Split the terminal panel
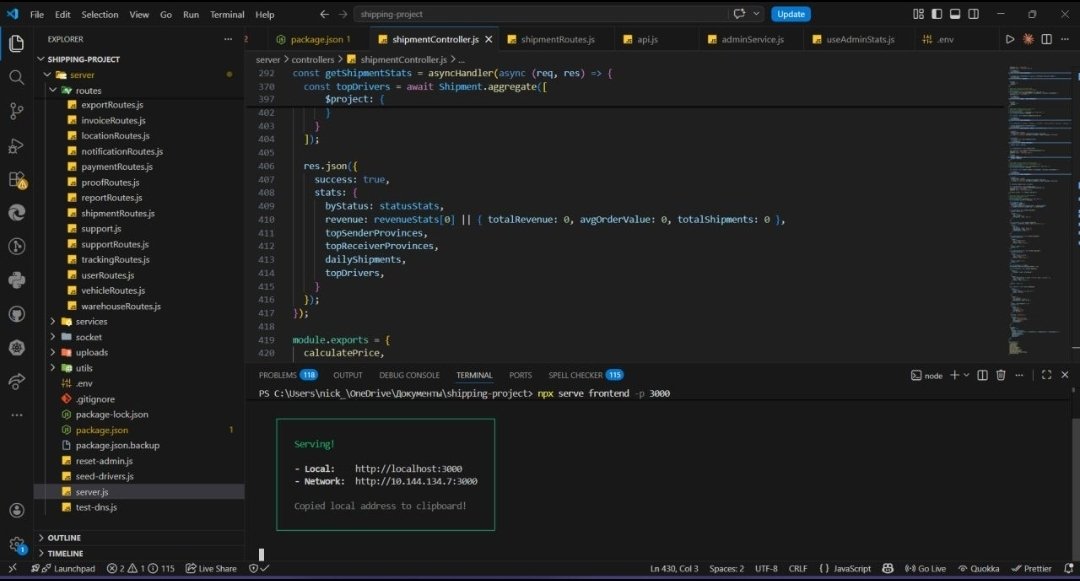Viewport: 1080px width, 581px height. click(x=982, y=375)
